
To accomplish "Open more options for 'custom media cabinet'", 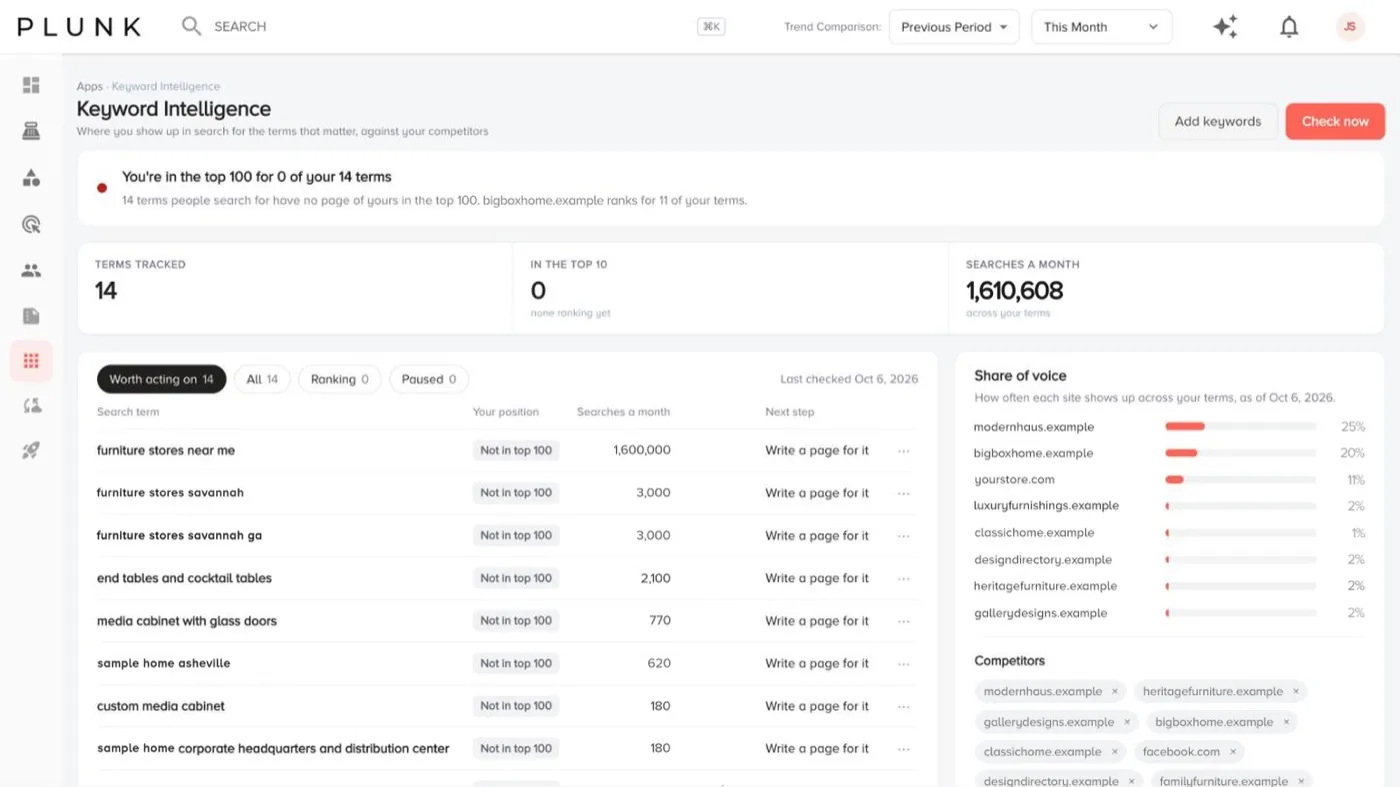I will 904,706.
